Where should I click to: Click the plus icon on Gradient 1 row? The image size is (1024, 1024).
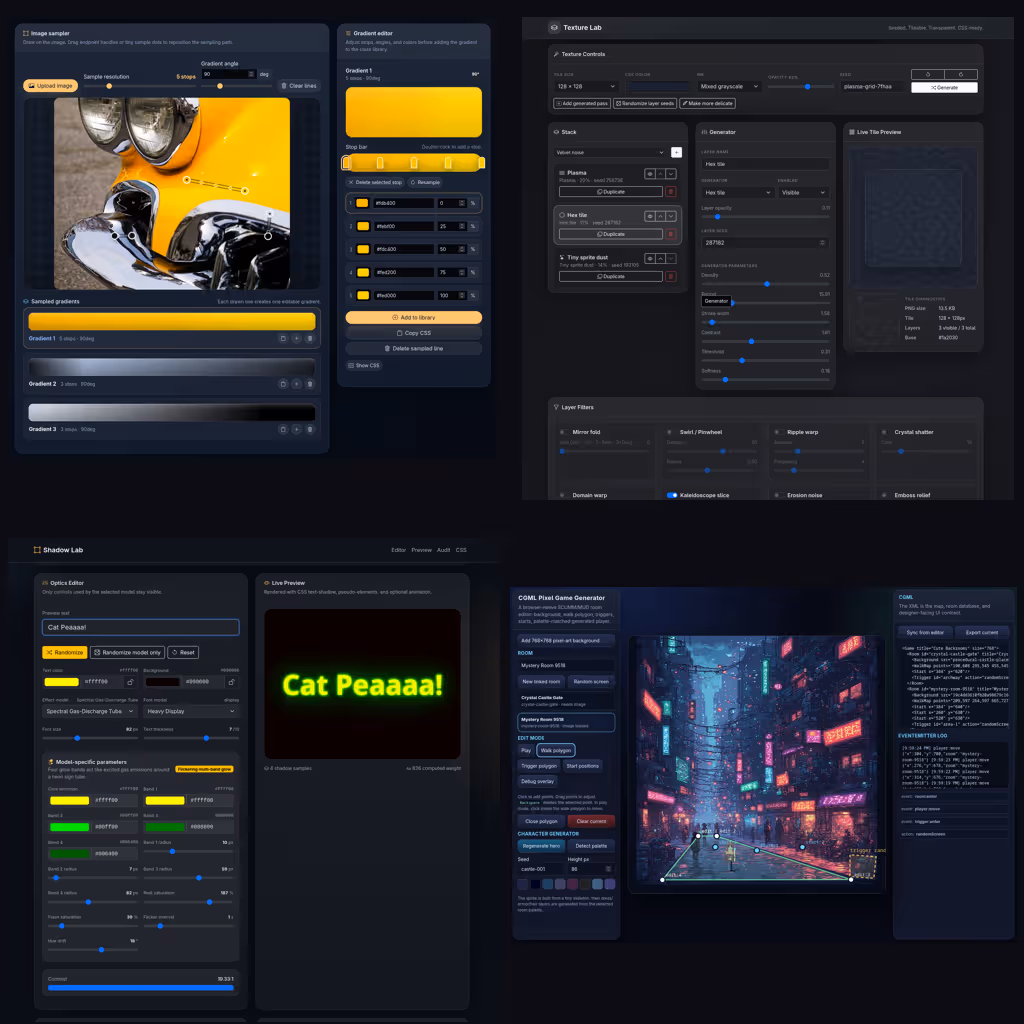pos(296,338)
